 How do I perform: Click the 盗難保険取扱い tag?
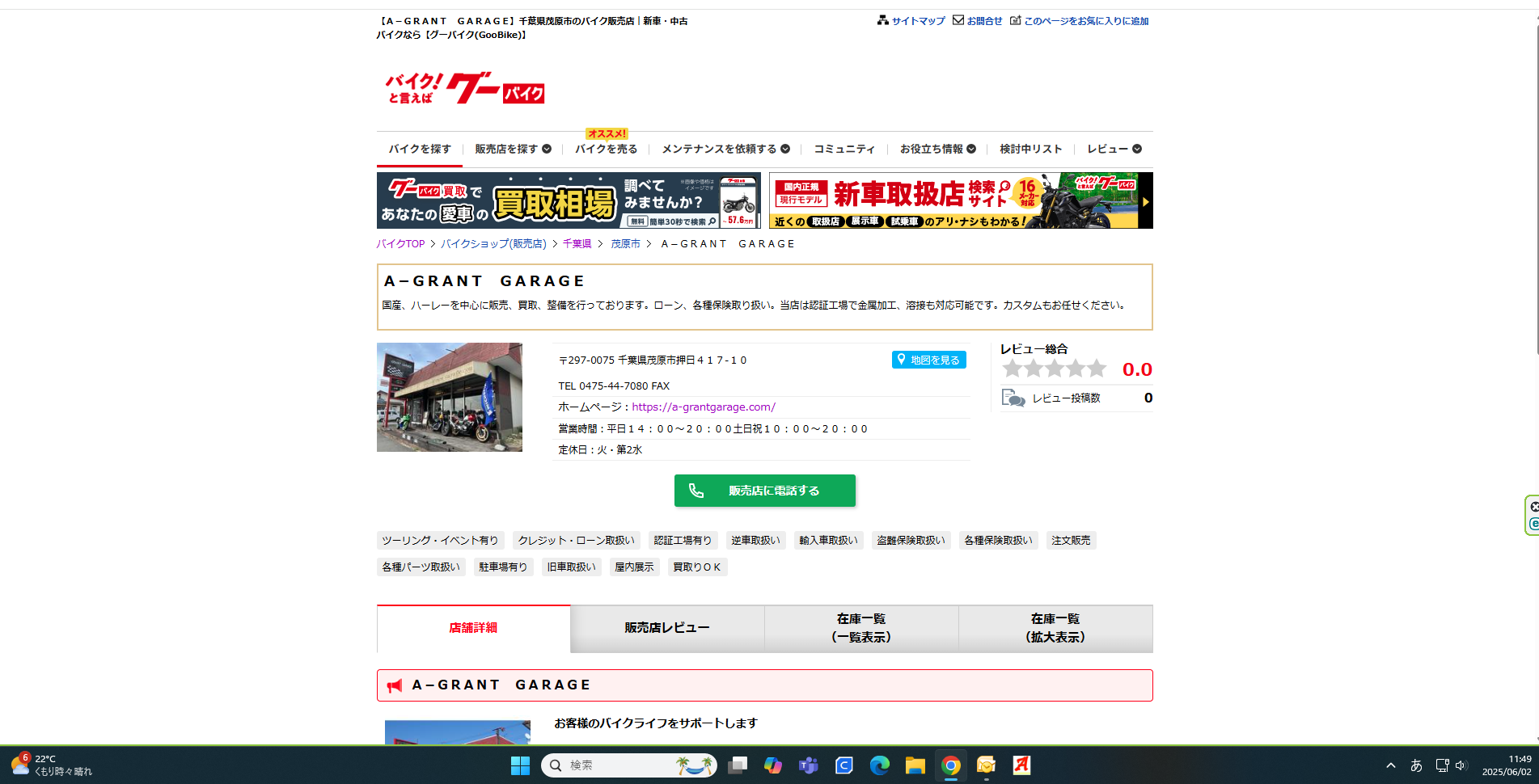[911, 541]
